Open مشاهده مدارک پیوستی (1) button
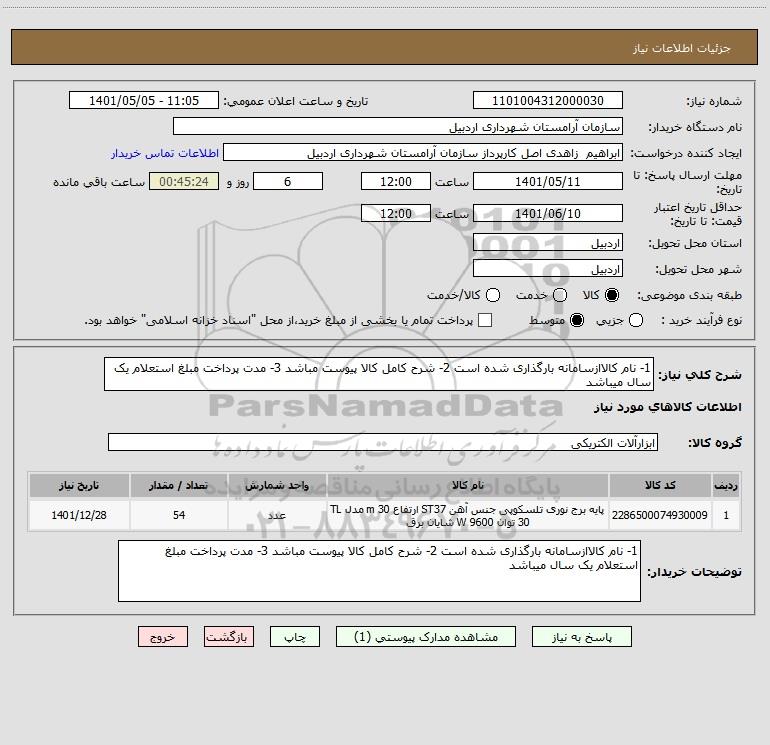The image size is (770, 745). [x=426, y=637]
